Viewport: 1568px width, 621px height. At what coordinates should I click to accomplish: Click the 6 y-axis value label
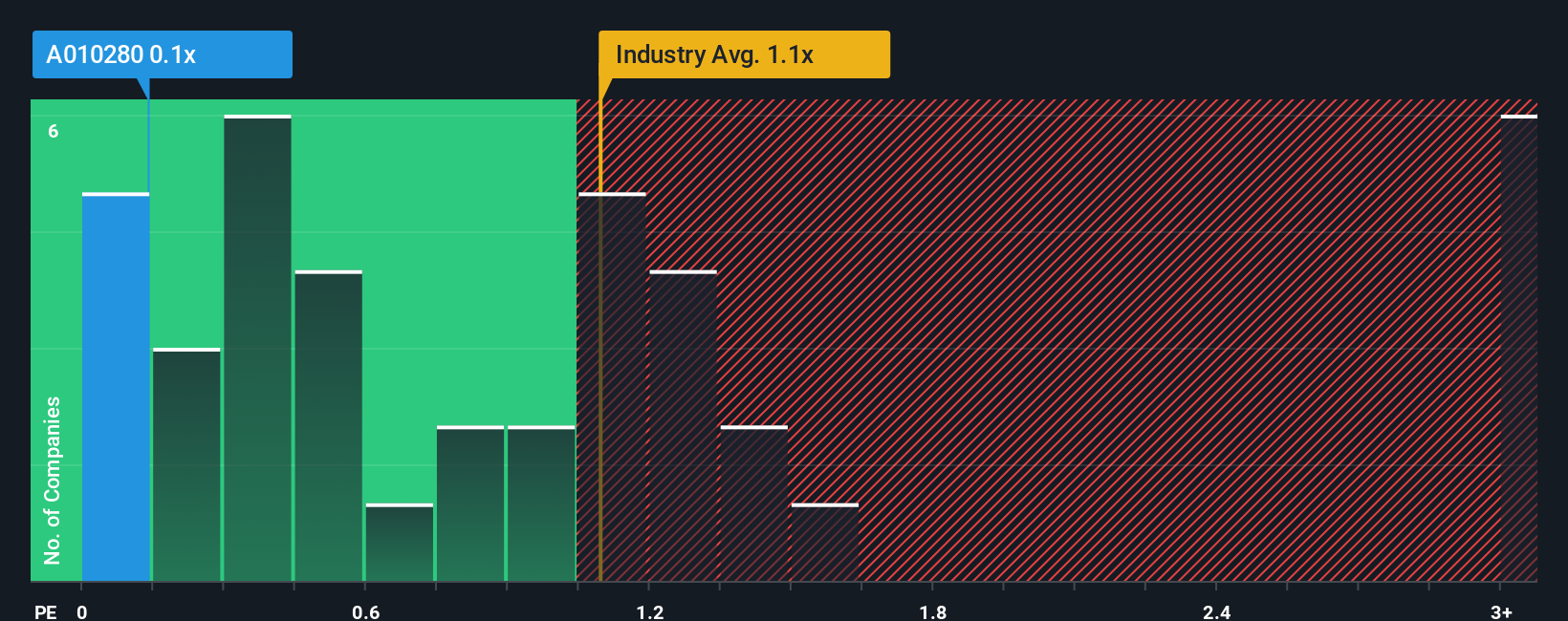[x=54, y=131]
